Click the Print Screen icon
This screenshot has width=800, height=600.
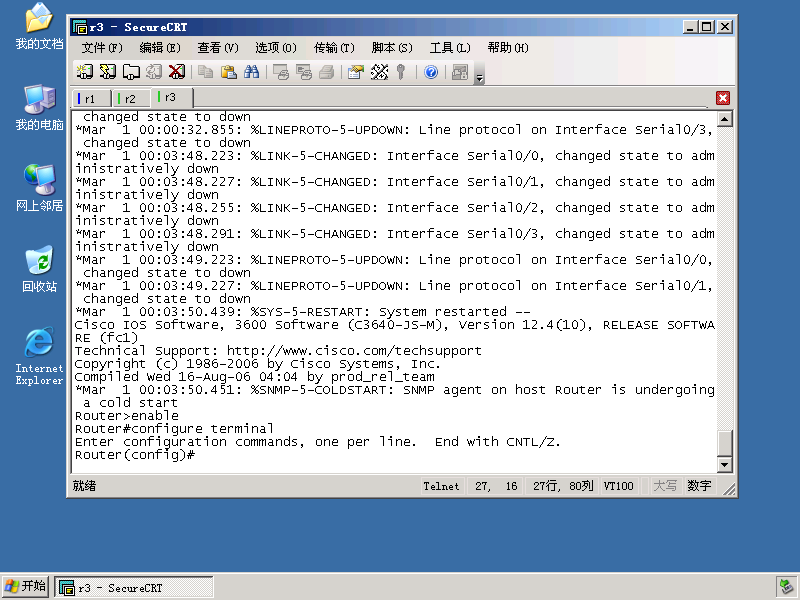[281, 72]
